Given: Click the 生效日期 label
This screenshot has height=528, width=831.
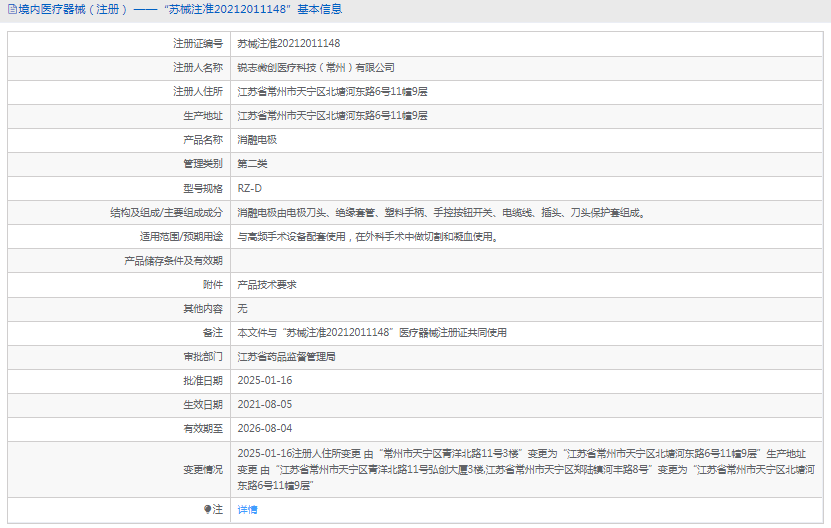Looking at the screenshot, I should (x=203, y=404).
